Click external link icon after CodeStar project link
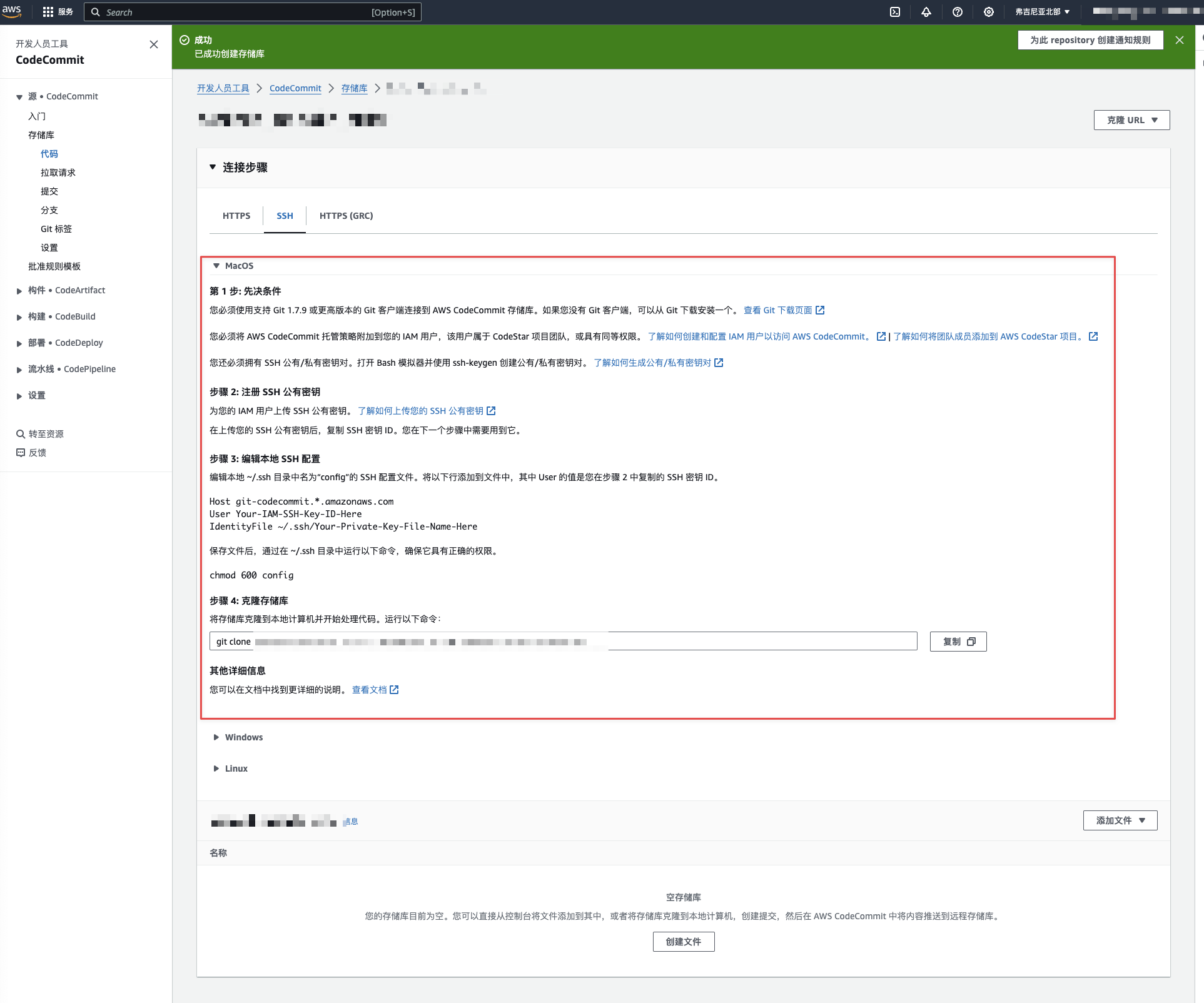The height and width of the screenshot is (1003, 1204). (x=1093, y=336)
